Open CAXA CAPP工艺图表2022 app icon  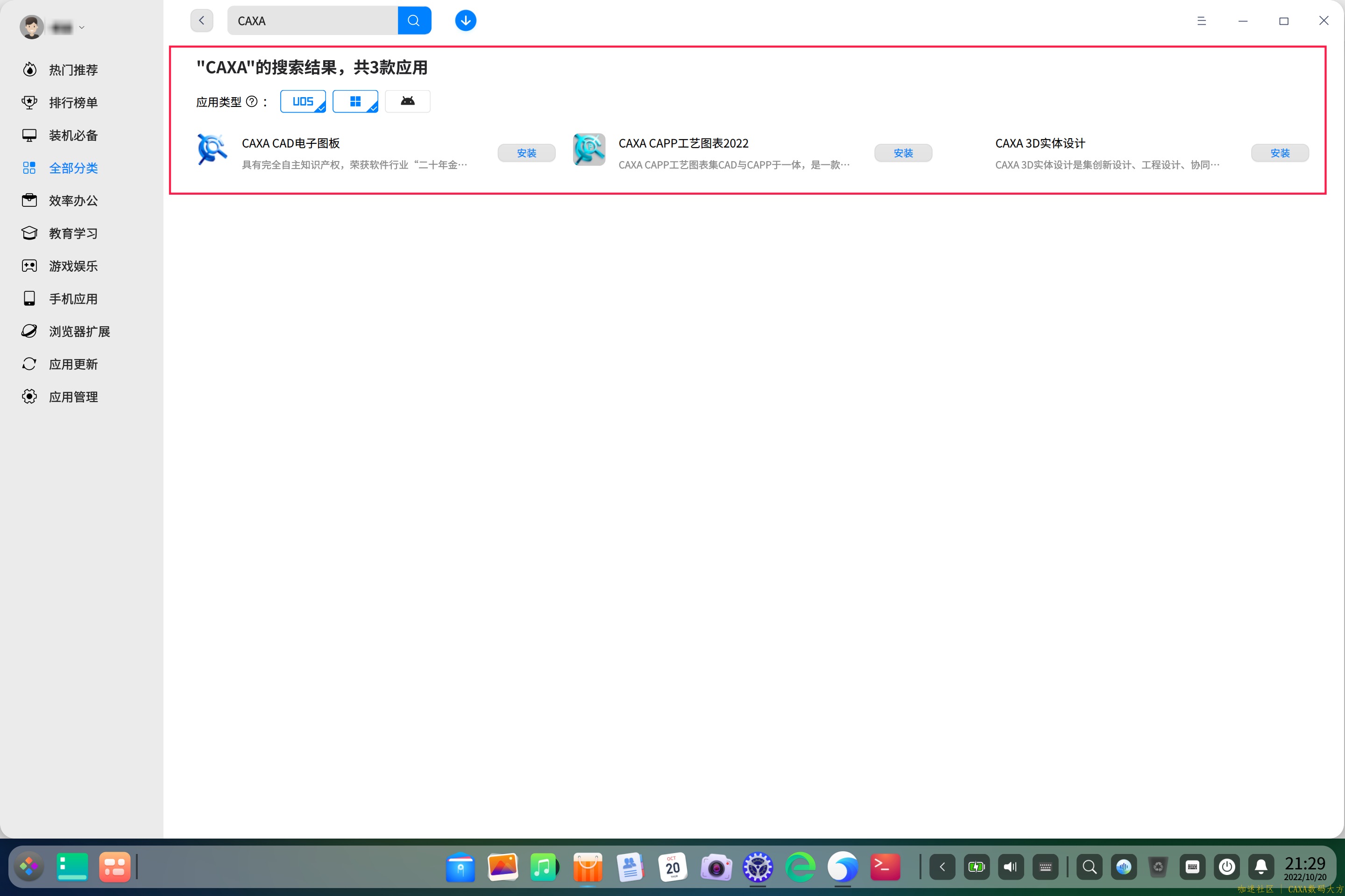point(589,149)
